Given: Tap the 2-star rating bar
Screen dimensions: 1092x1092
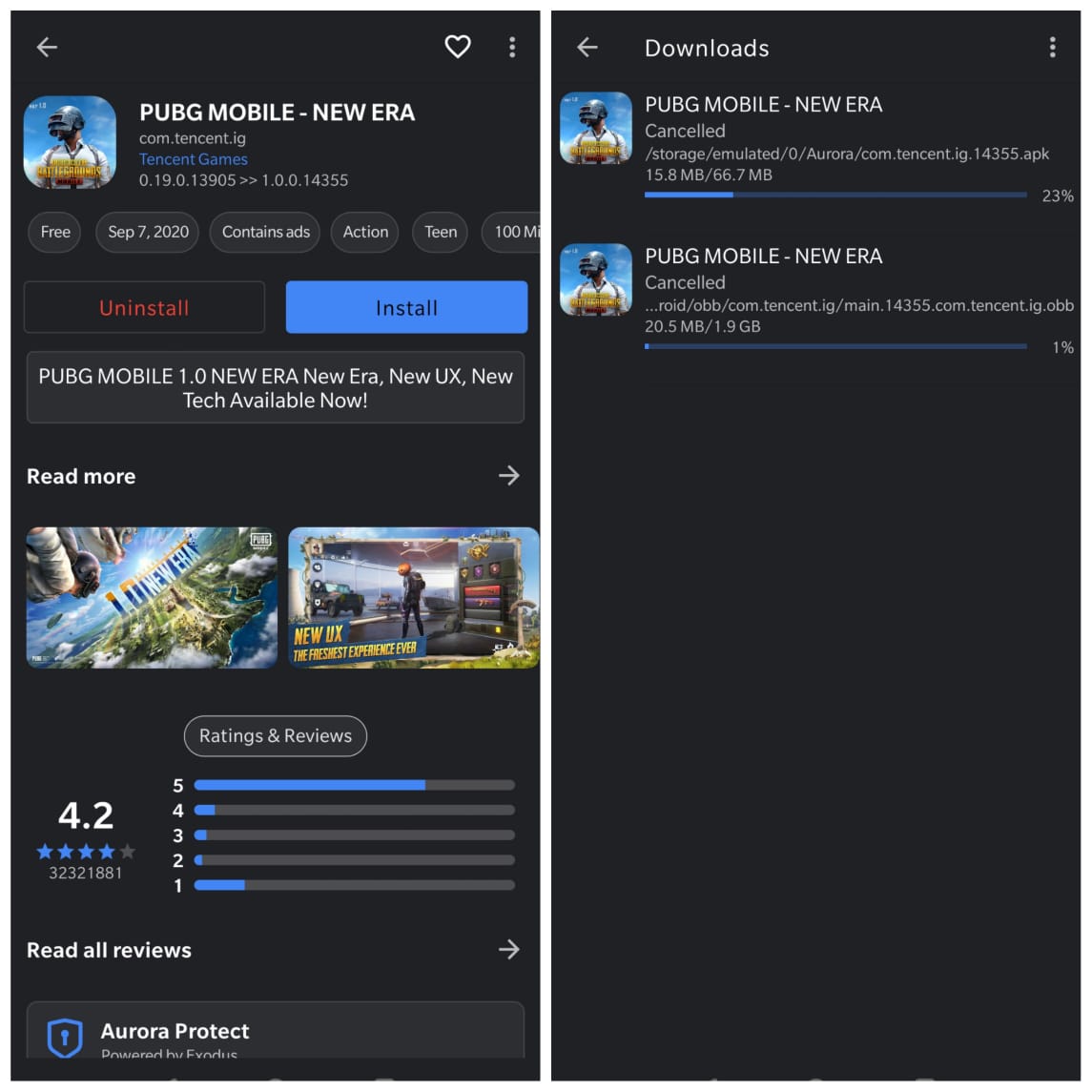Looking at the screenshot, I should point(355,860).
